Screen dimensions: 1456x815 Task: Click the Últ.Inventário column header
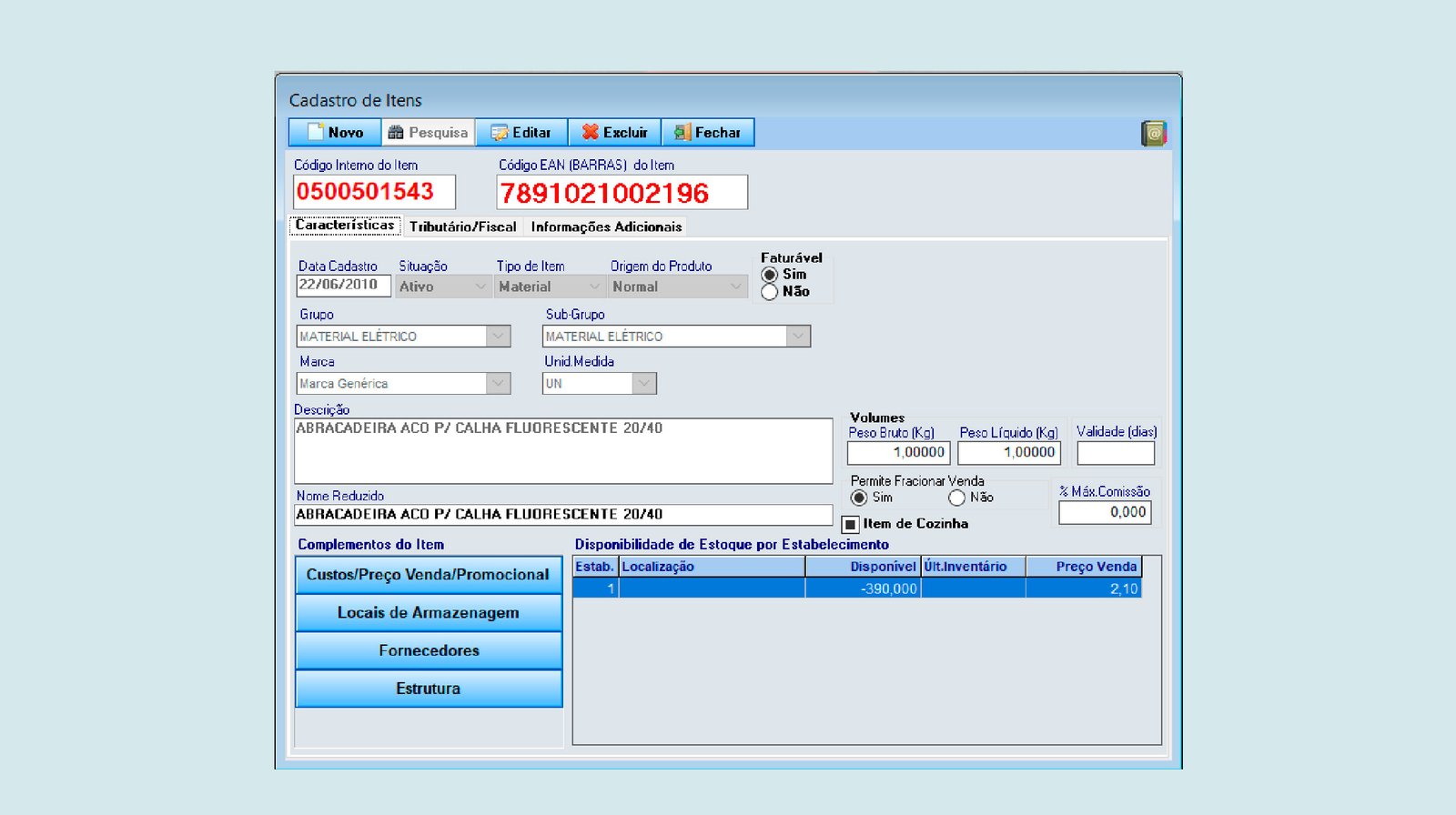973,567
